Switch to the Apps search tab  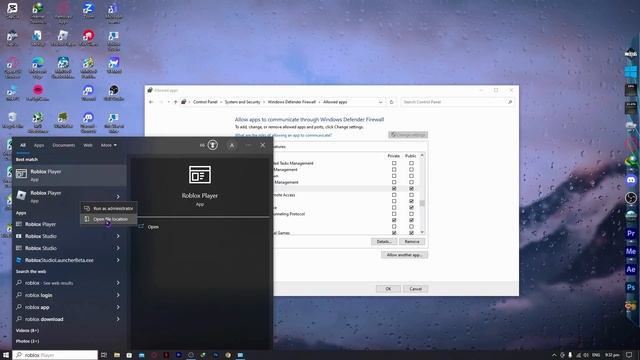39,145
